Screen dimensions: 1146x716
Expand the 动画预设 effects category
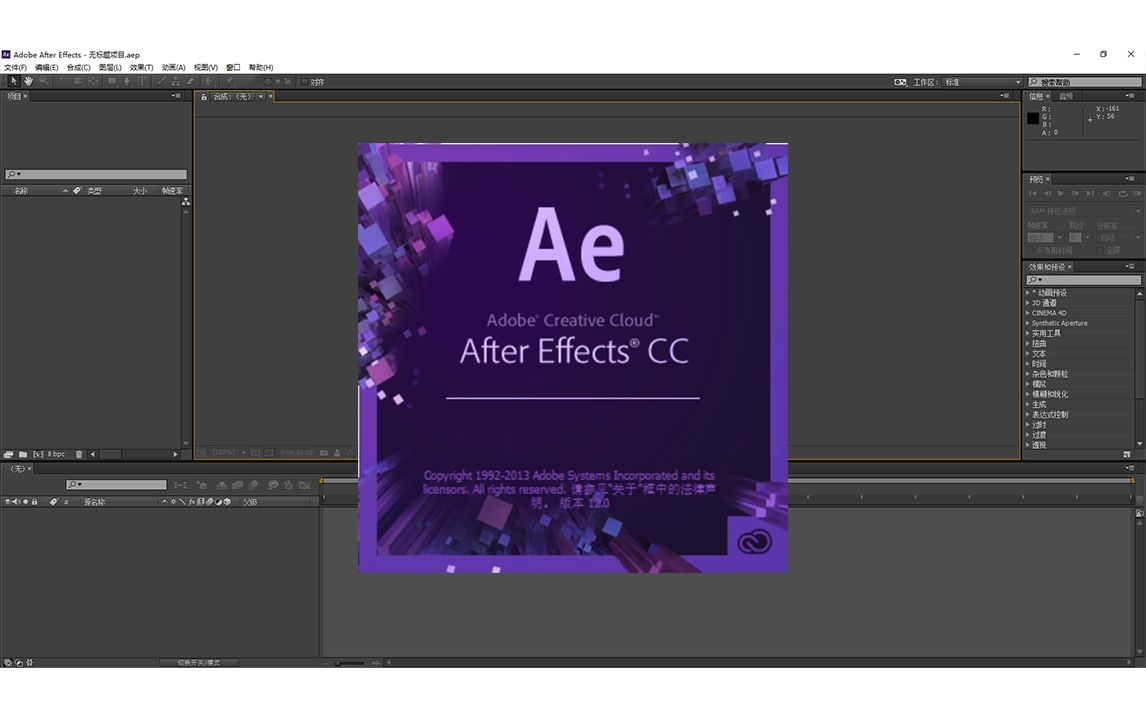[x=1028, y=292]
